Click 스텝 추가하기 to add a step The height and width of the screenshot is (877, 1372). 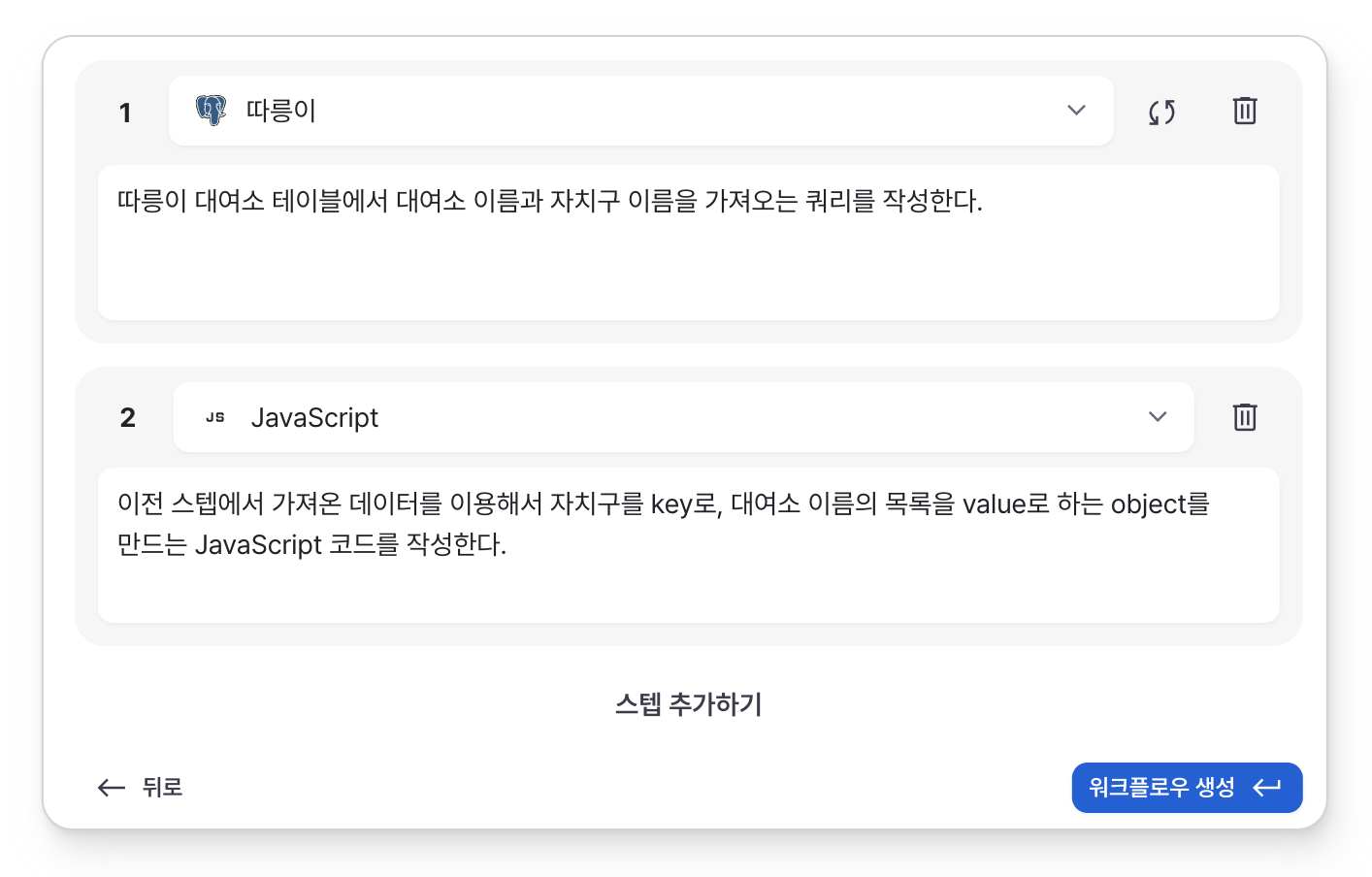coord(688,704)
